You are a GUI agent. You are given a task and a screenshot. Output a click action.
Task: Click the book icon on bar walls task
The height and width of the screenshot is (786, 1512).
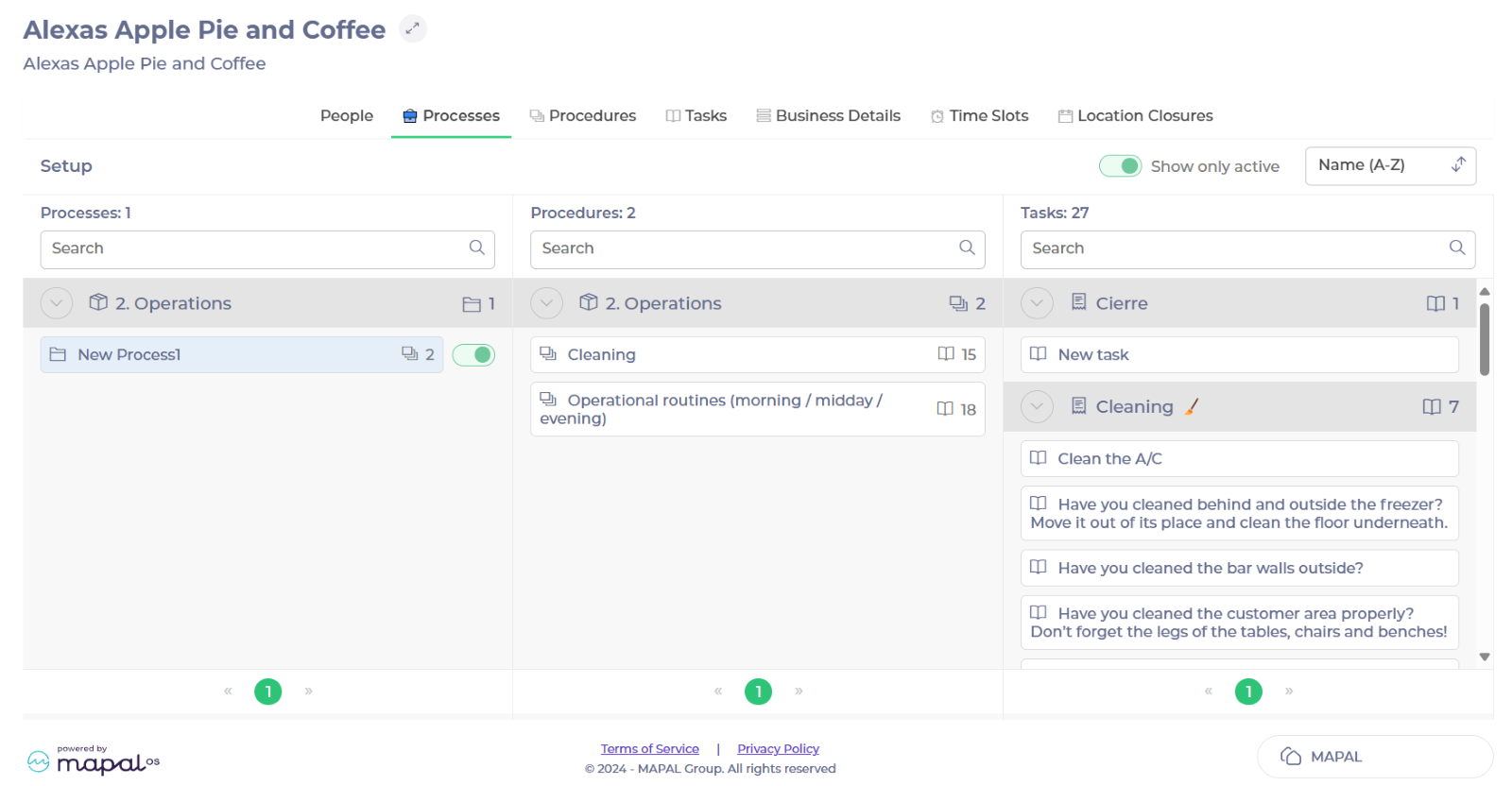pos(1038,567)
